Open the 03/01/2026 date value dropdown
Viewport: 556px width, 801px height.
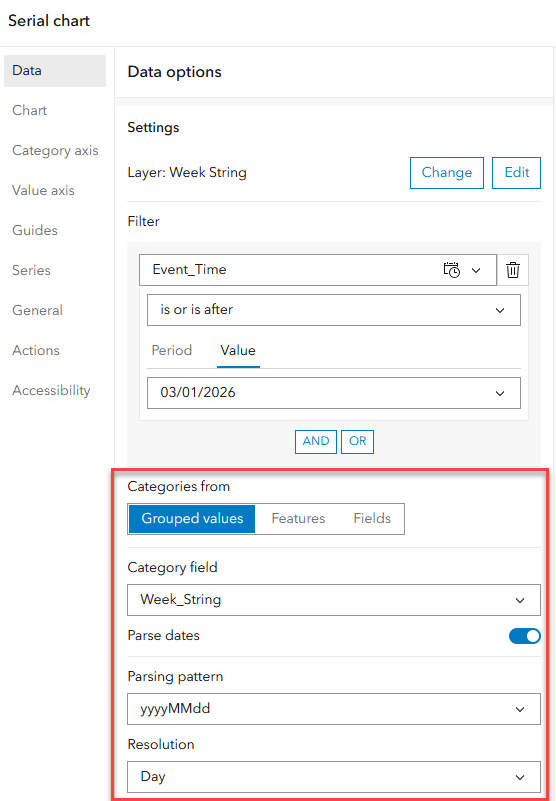coord(334,393)
